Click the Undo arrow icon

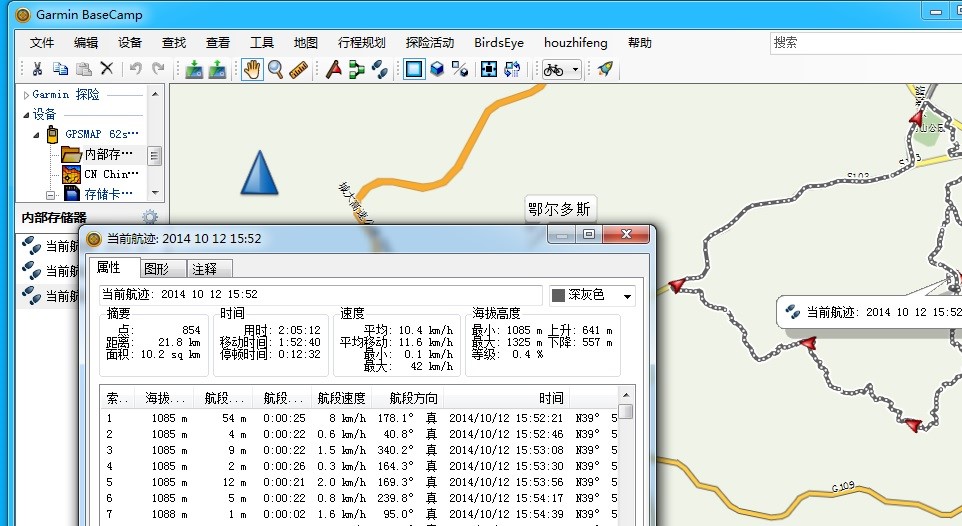(136, 69)
